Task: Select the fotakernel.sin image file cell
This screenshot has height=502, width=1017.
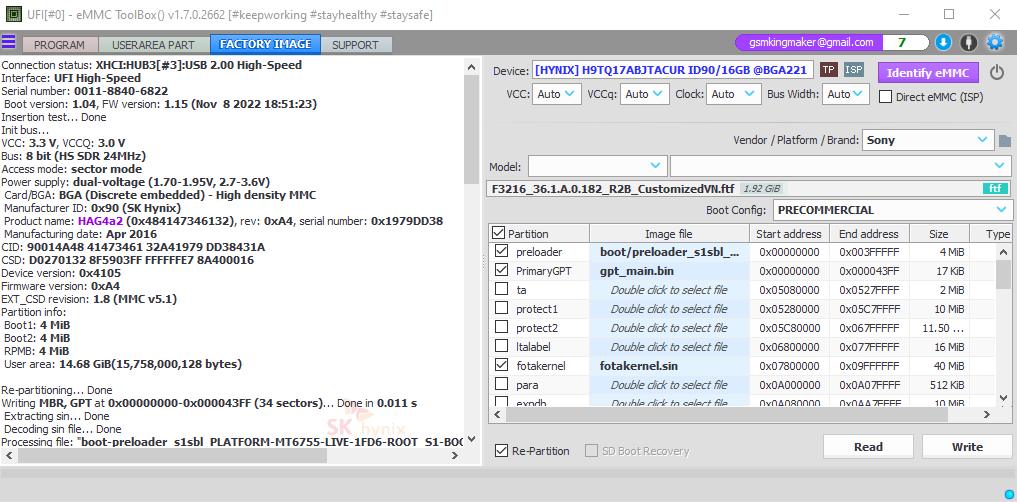Action: tap(669, 366)
